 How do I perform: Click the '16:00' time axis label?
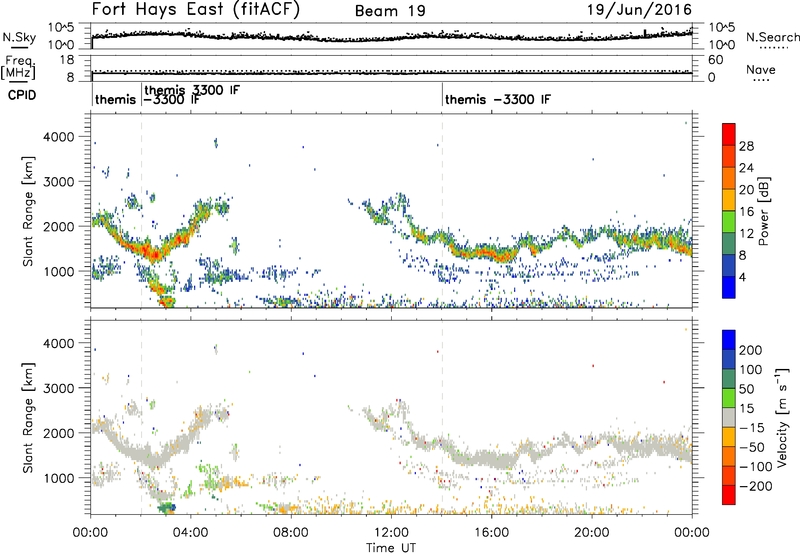click(491, 533)
